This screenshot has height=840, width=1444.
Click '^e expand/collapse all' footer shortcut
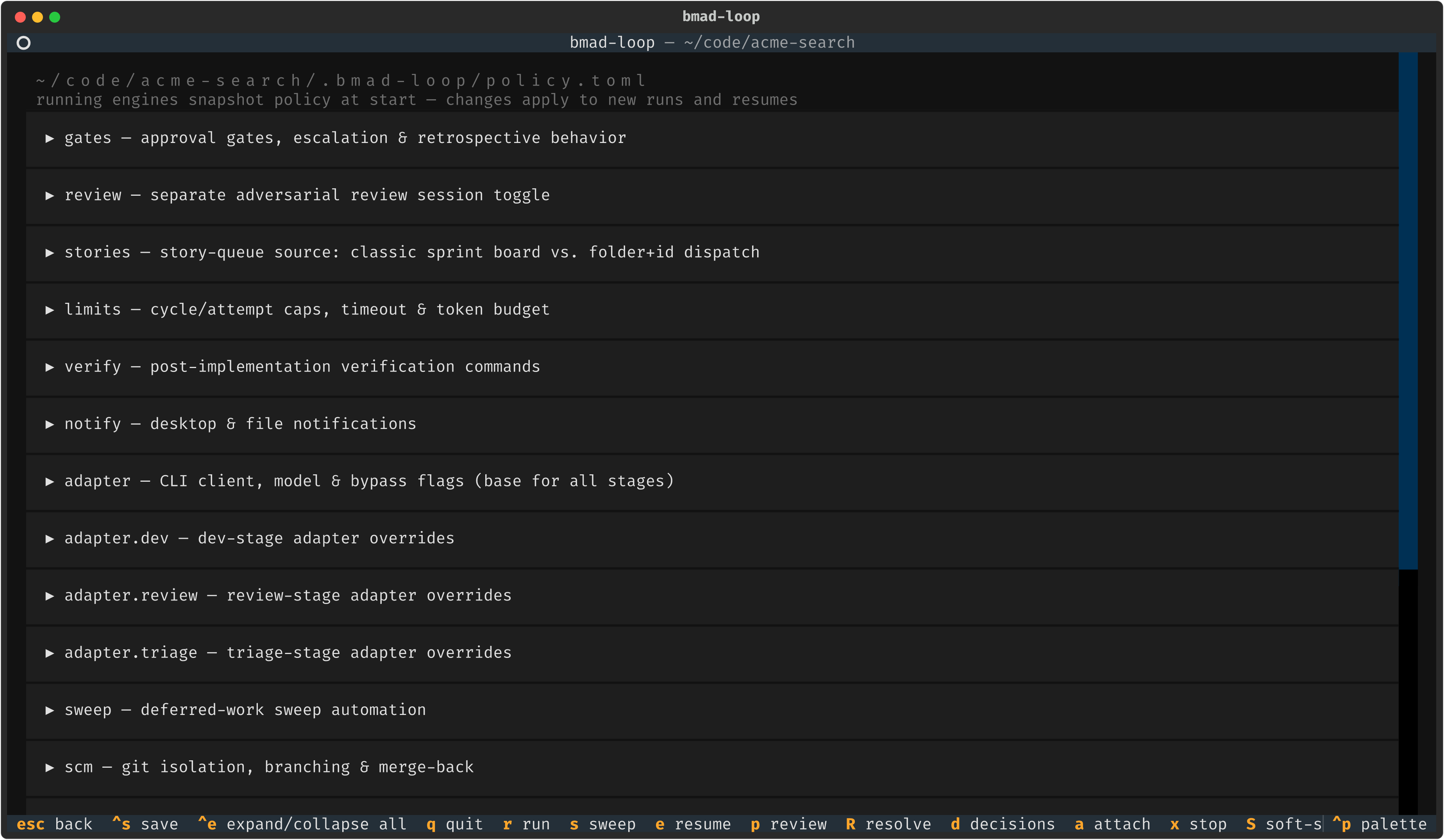tap(302, 824)
